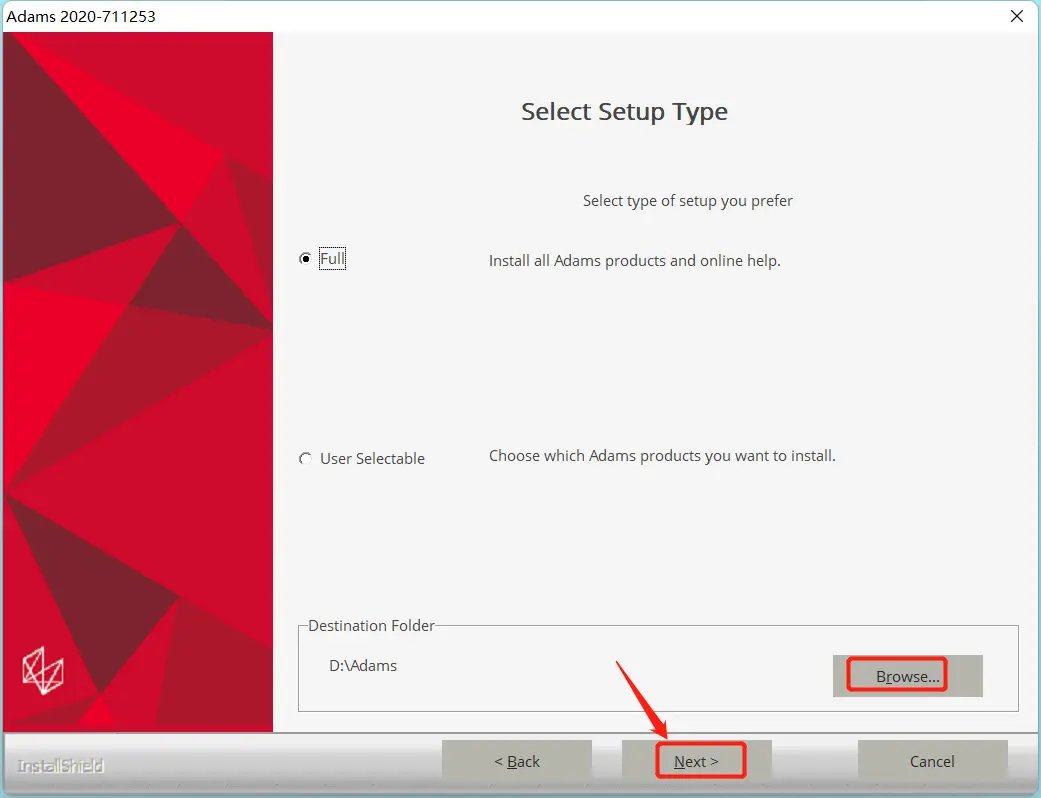Go back with the Back button
The width and height of the screenshot is (1041, 798).
coord(517,761)
